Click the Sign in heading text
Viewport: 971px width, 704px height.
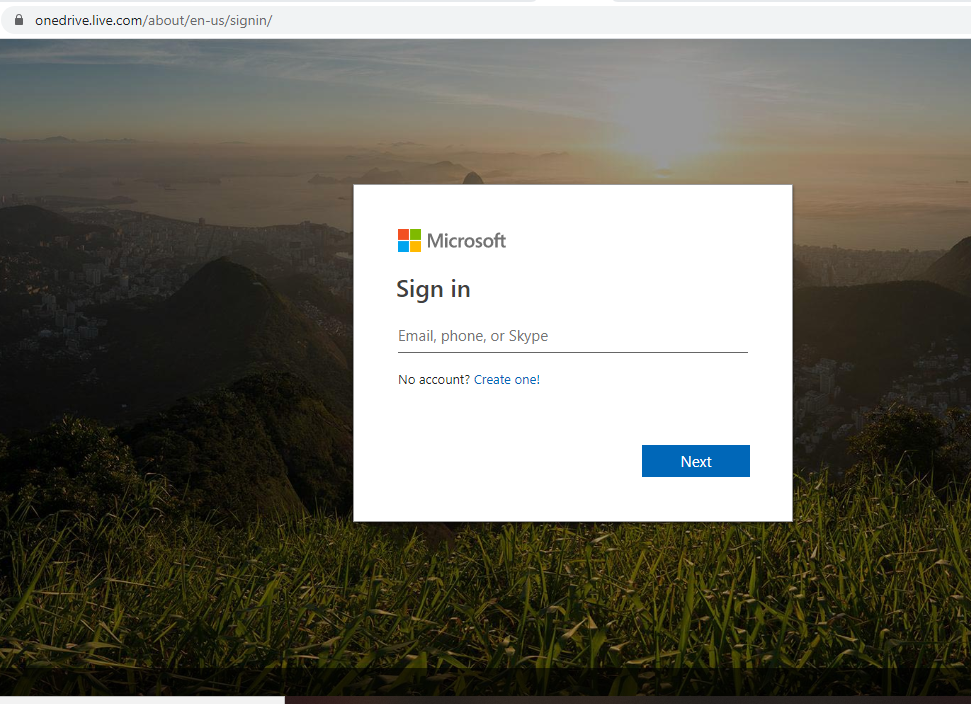(x=433, y=289)
